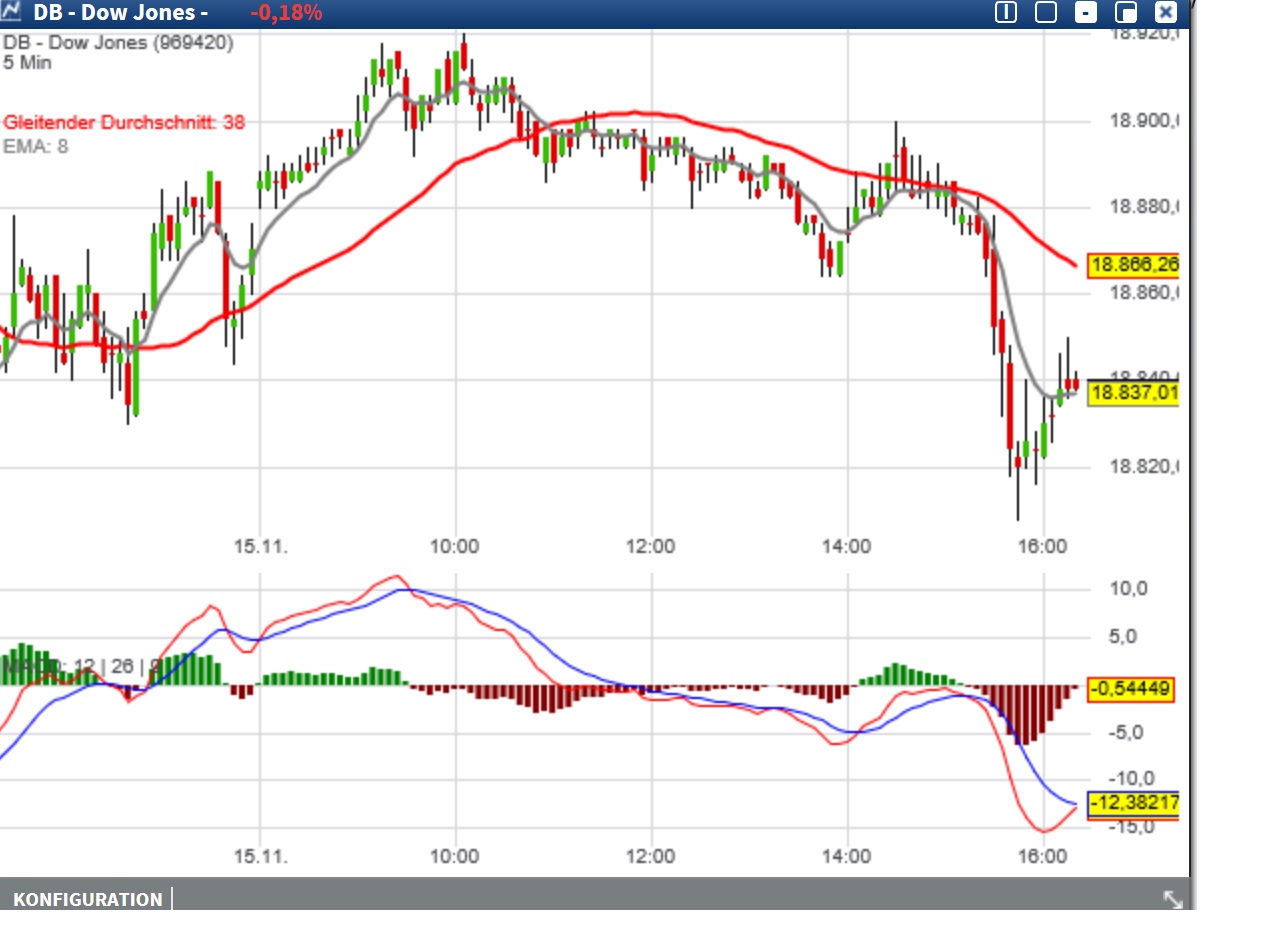Select the 18.866,26 moving average value label
This screenshot has width=1262, height=941.
point(1131,264)
